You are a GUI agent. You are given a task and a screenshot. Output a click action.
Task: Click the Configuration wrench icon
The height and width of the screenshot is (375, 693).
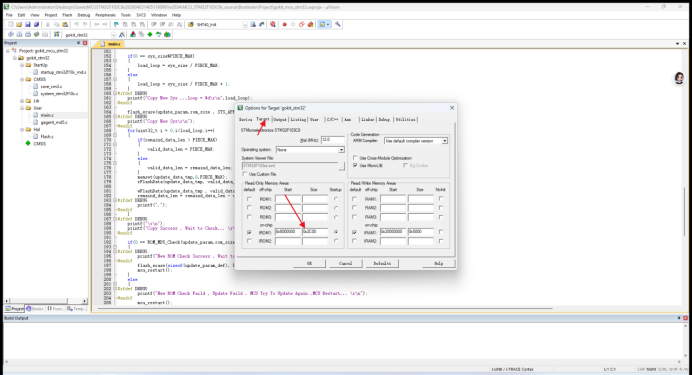click(x=338, y=24)
